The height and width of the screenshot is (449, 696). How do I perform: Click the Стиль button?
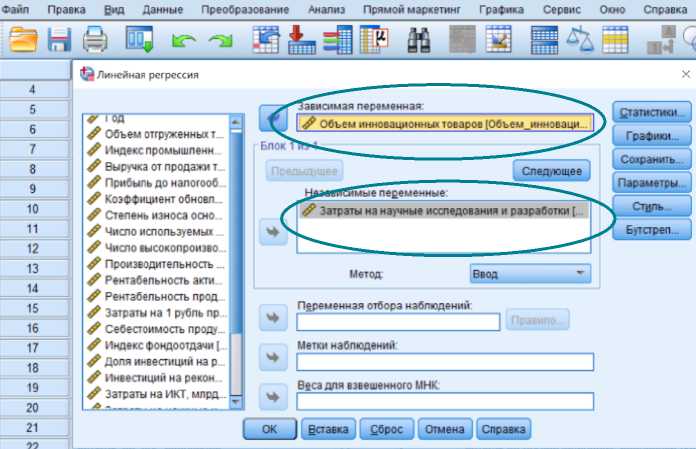[x=652, y=206]
